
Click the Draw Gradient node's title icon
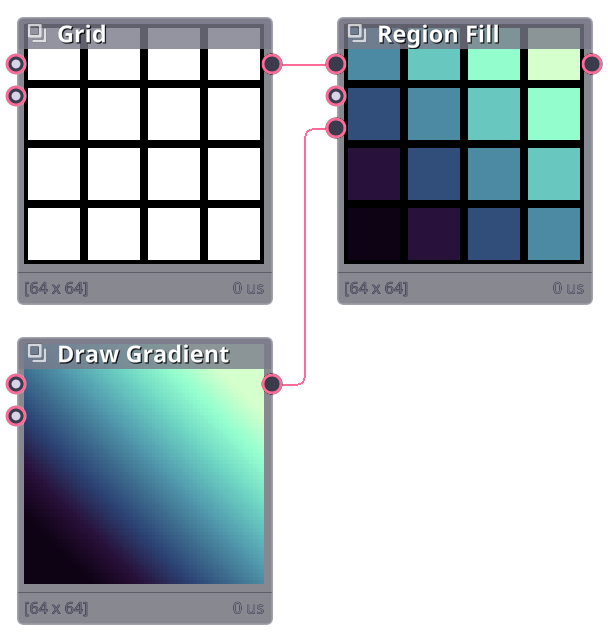(x=37, y=354)
